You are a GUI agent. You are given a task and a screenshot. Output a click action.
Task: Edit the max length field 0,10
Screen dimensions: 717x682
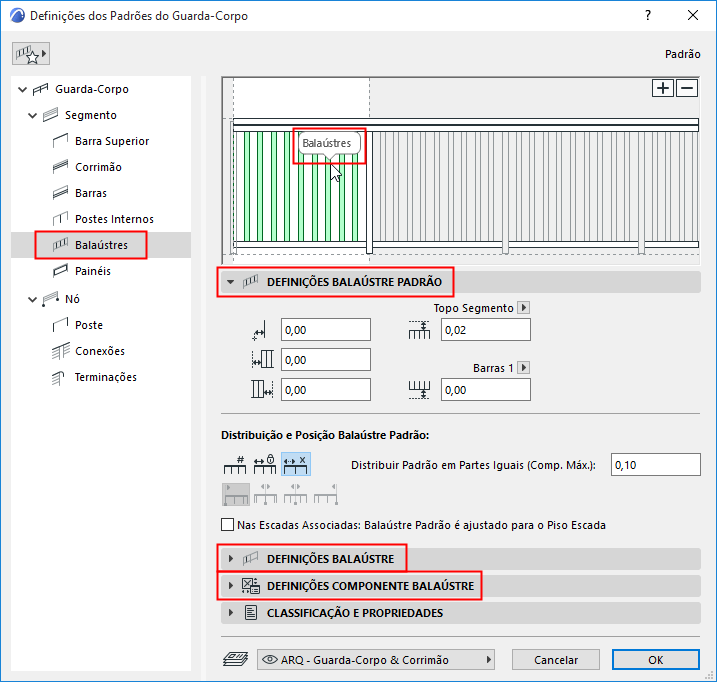coord(655,465)
